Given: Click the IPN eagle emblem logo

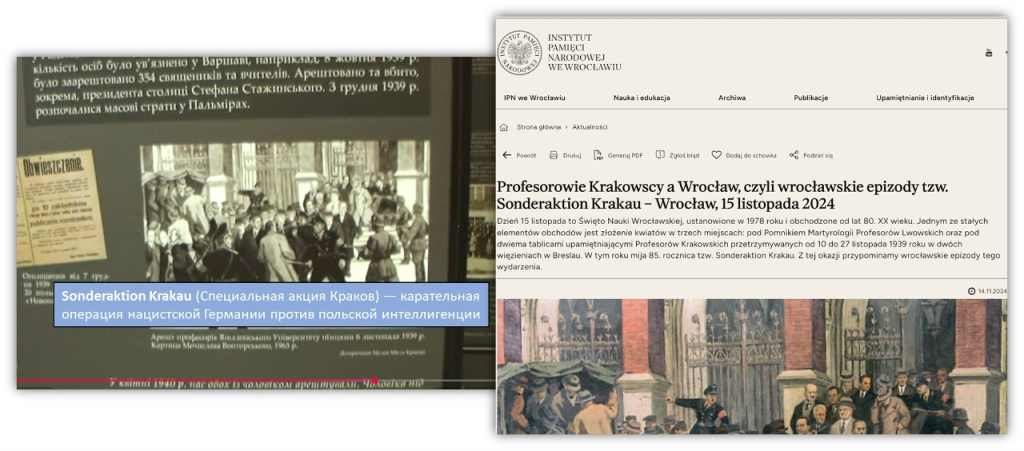Looking at the screenshot, I should (518, 52).
